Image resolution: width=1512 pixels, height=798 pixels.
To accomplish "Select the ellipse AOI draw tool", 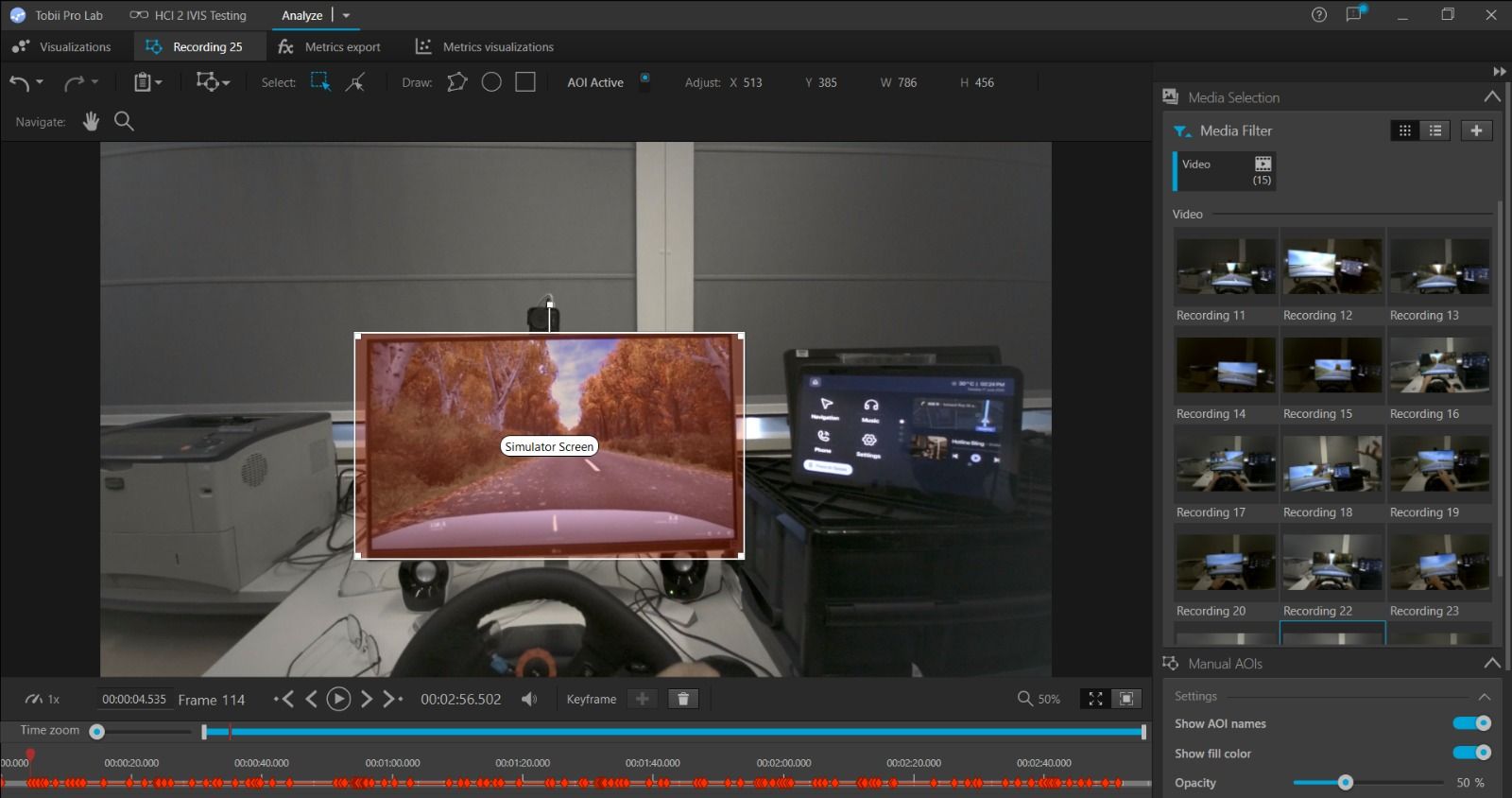I will coord(491,82).
